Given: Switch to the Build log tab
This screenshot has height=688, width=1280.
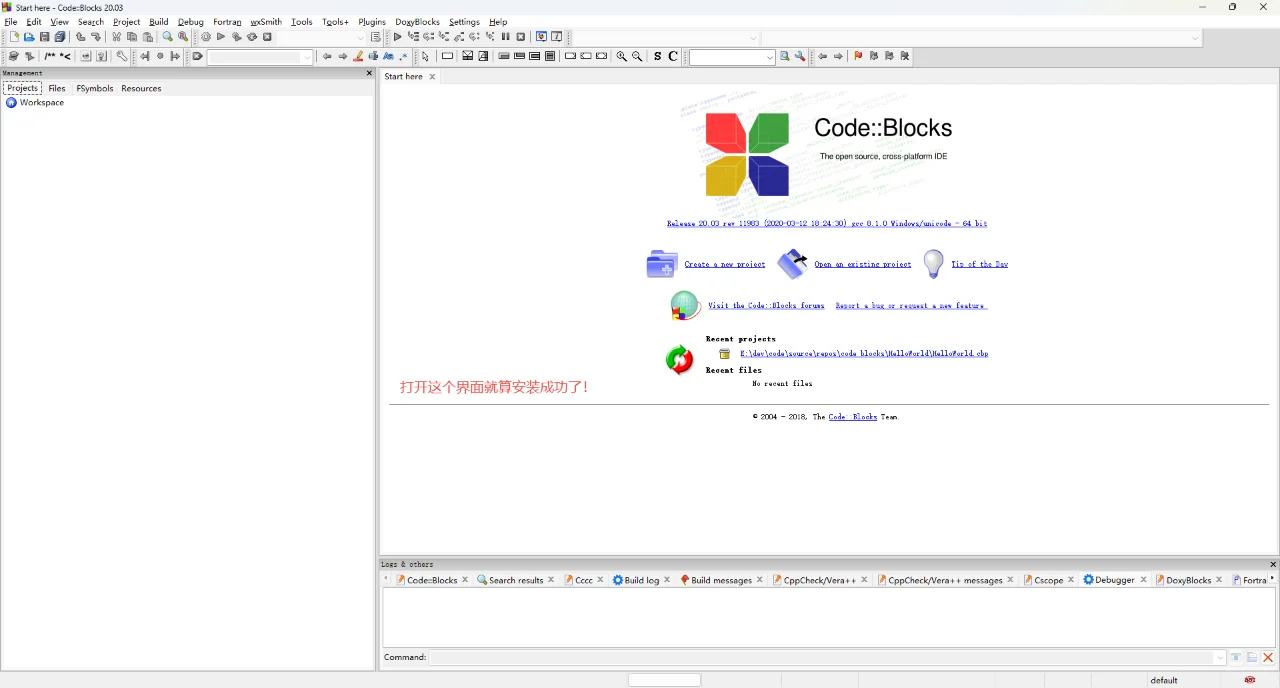Looking at the screenshot, I should click(x=640, y=580).
